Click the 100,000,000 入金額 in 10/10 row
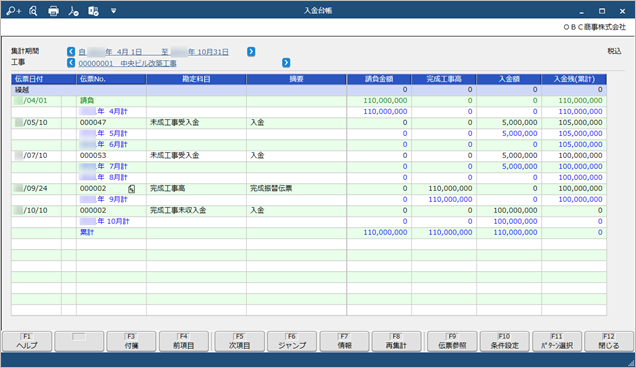Image resolution: width=636 pixels, height=368 pixels. [x=515, y=210]
